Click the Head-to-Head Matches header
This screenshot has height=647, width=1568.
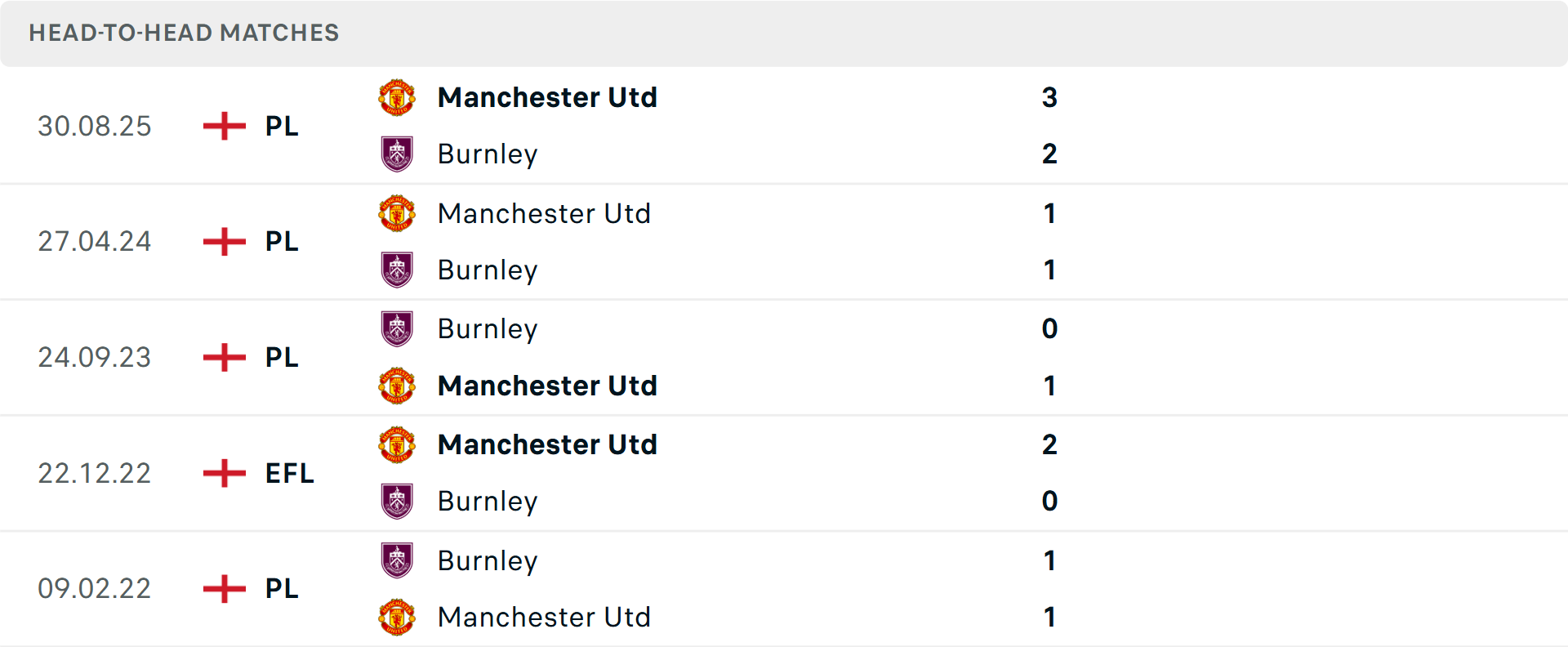(184, 33)
